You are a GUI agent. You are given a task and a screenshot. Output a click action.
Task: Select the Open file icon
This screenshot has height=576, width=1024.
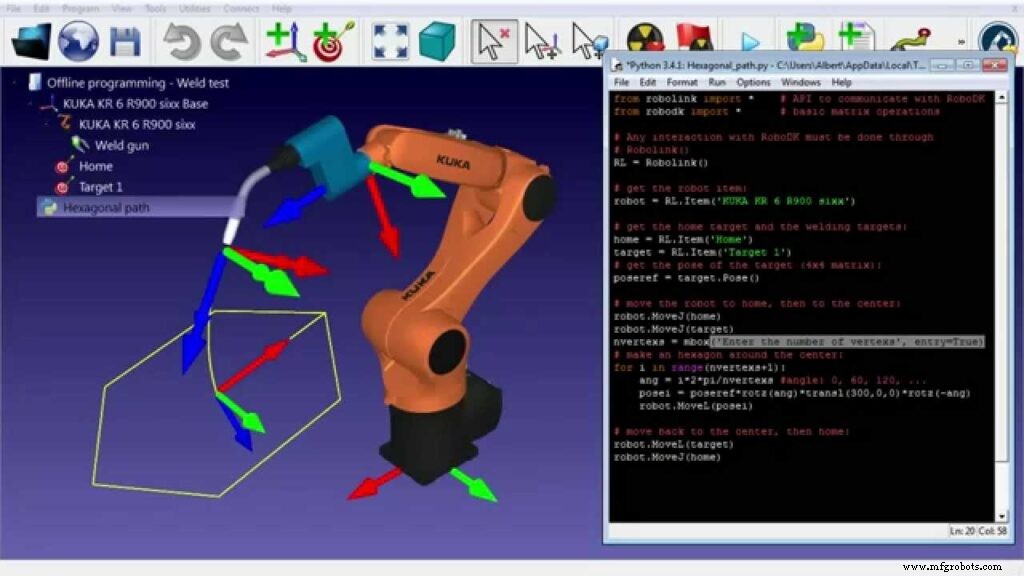tap(30, 40)
